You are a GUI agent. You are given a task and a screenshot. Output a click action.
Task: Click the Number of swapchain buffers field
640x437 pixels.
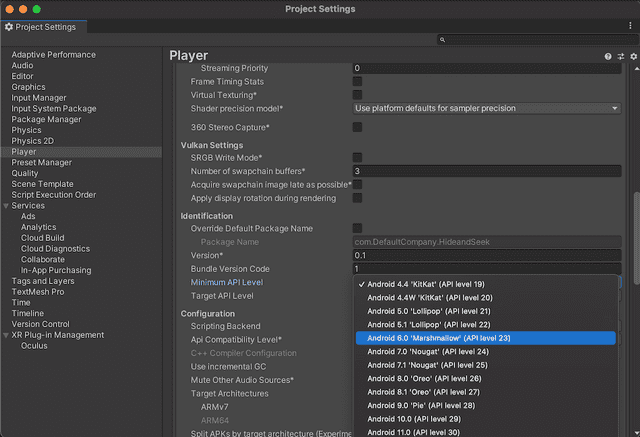pyautogui.click(x=486, y=171)
